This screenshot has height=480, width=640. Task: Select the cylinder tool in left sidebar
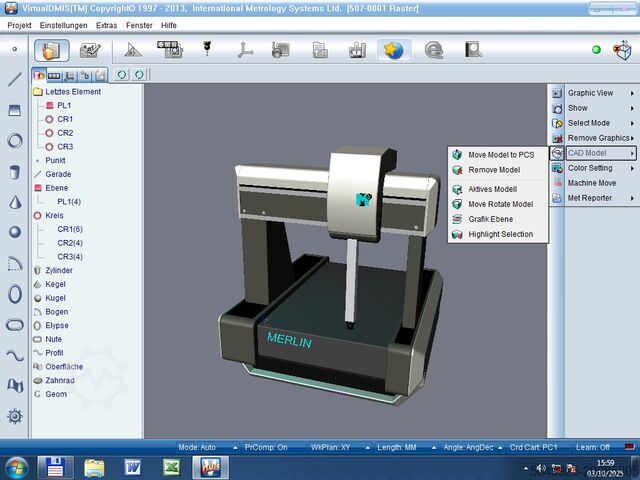click(x=15, y=172)
